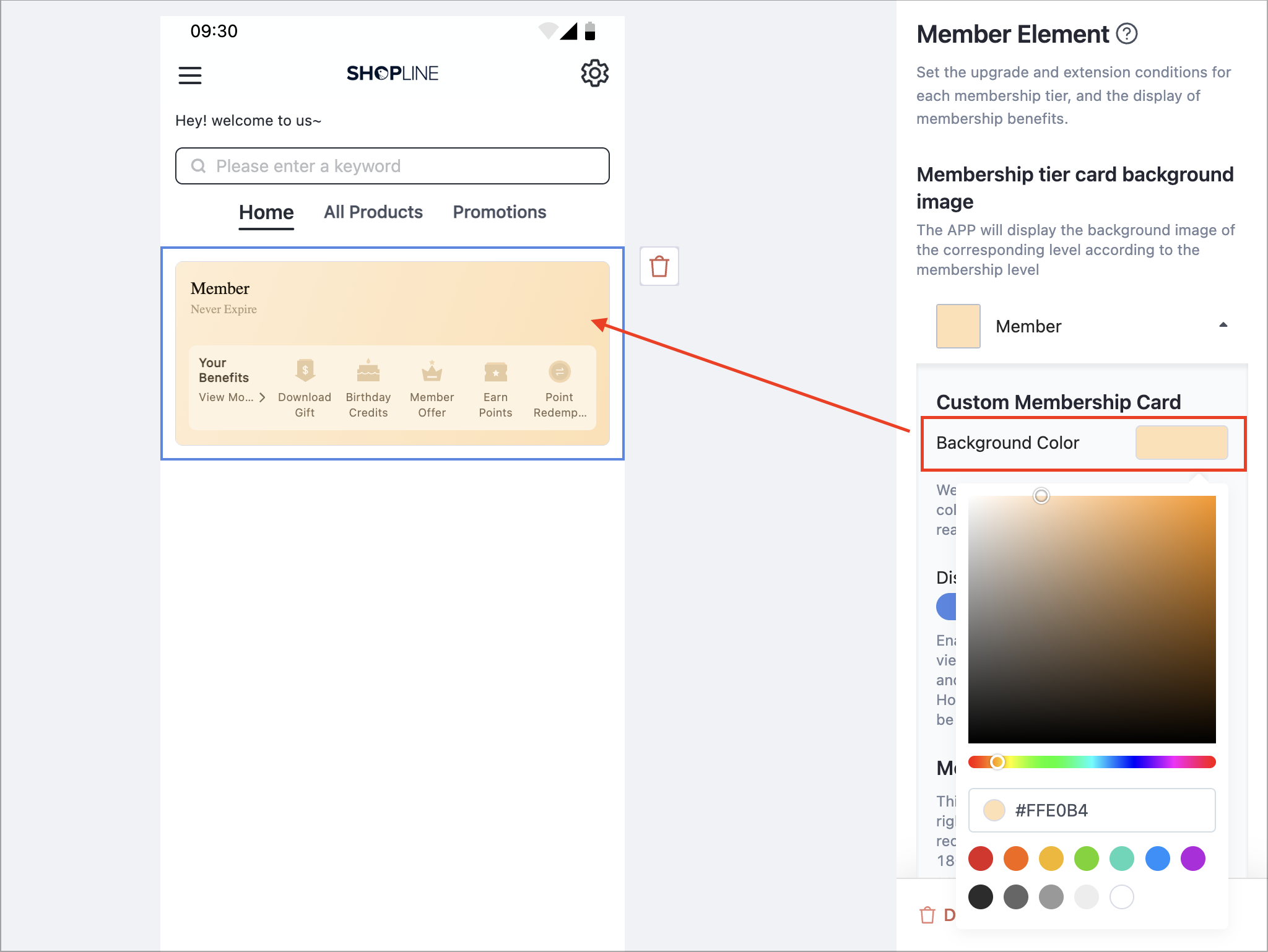Choose the red preset color swatch
Viewport: 1268px width, 952px height.
click(x=981, y=859)
